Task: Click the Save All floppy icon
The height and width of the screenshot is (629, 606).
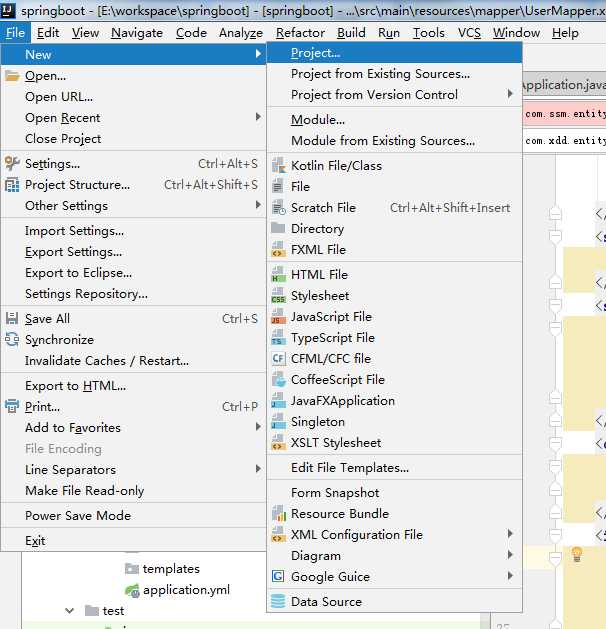Action: [x=12, y=319]
